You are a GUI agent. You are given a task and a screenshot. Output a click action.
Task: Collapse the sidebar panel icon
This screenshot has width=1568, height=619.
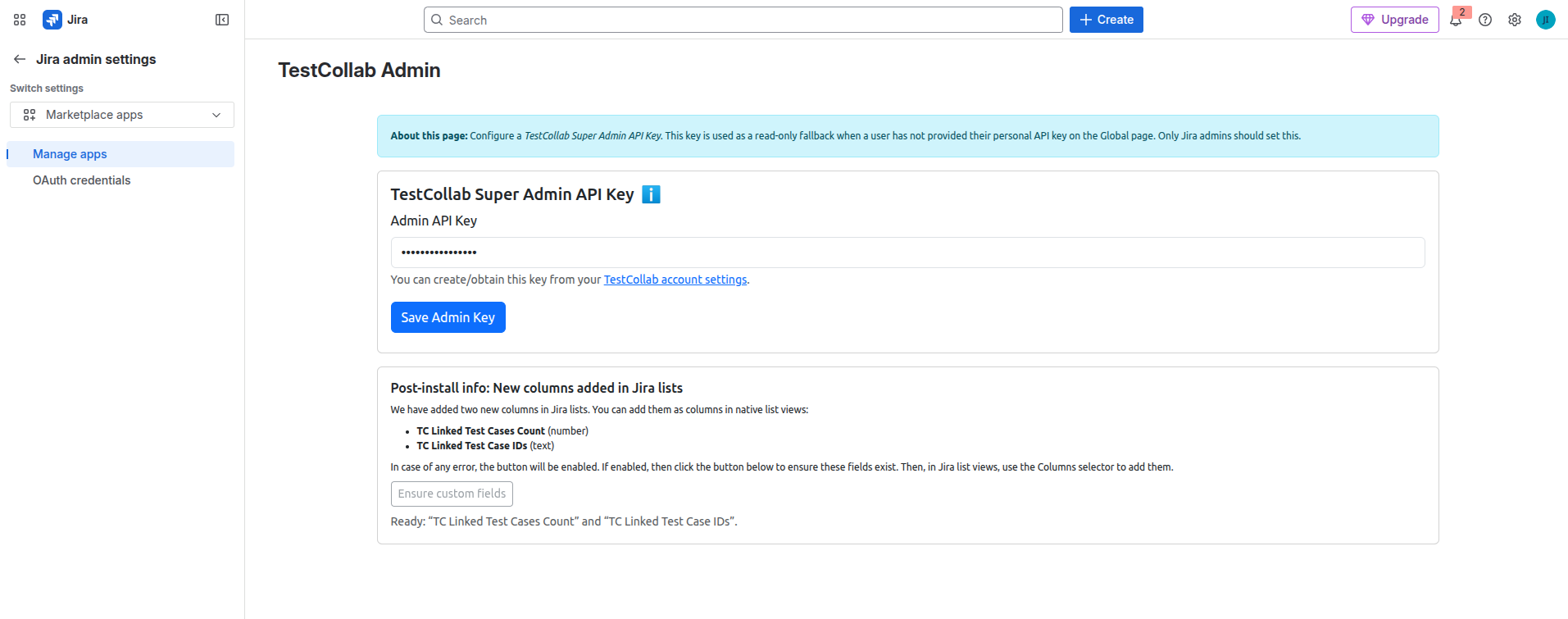(222, 20)
